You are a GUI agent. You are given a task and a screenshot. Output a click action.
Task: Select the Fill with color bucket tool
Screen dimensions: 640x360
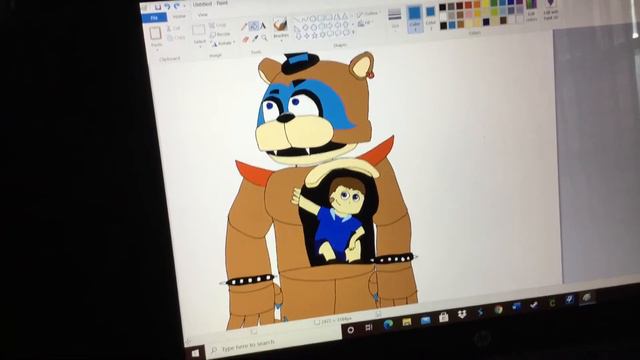[253, 26]
